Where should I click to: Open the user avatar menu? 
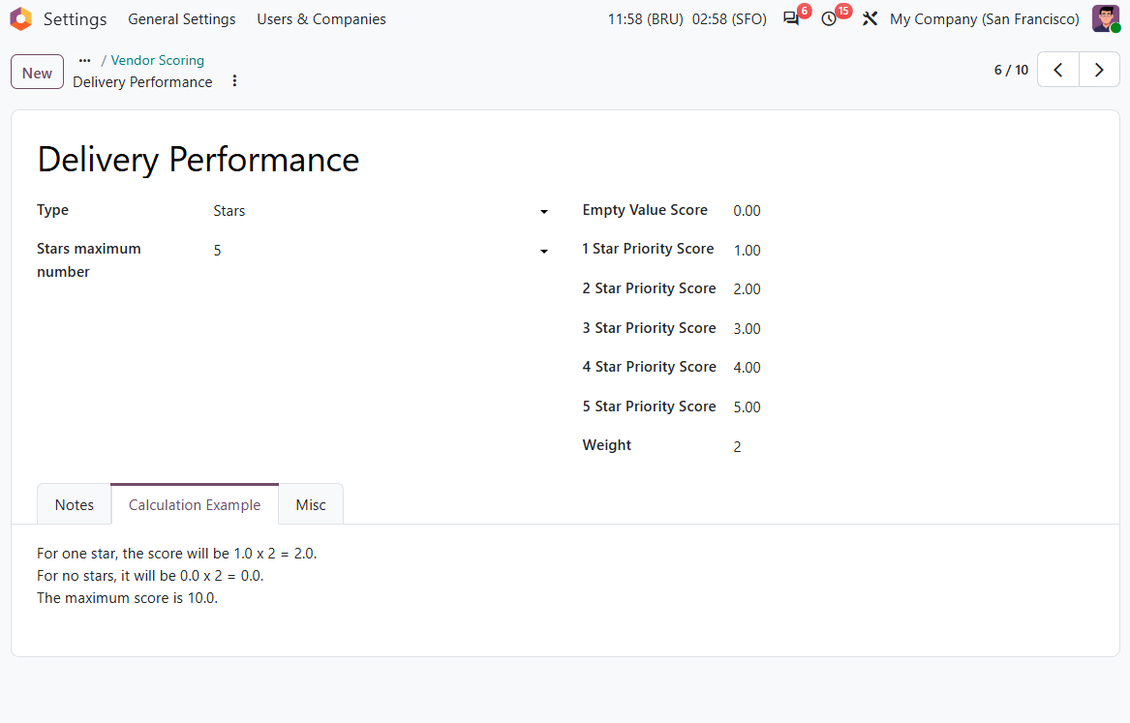(1105, 19)
